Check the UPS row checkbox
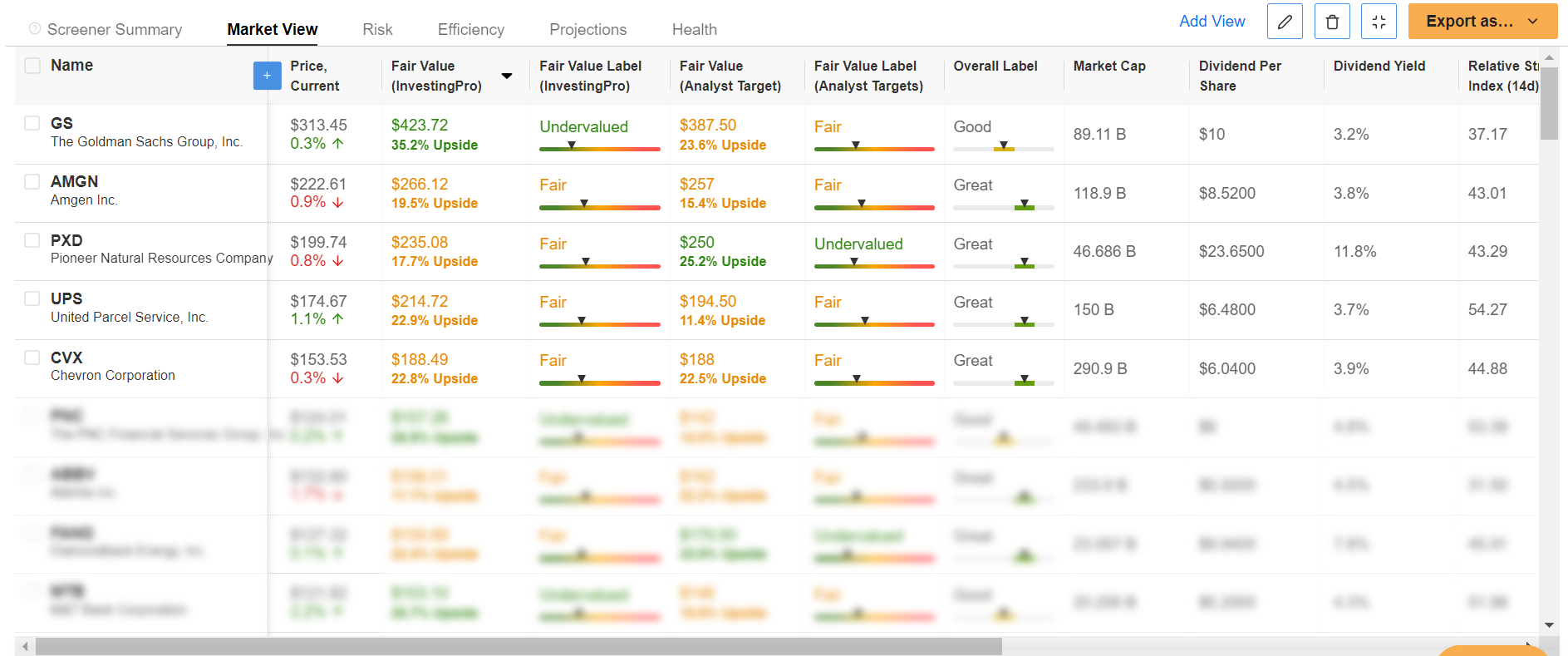This screenshot has width=1568, height=656. (32, 298)
